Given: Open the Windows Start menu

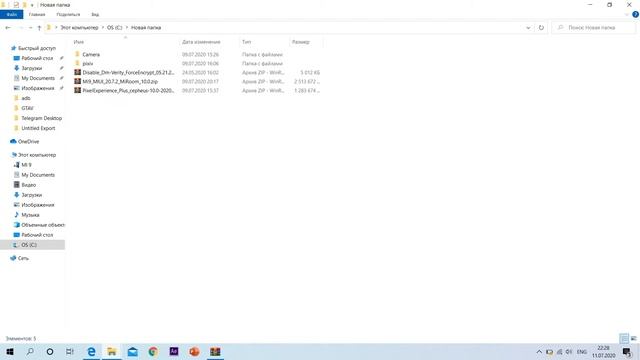Looking at the screenshot, I should tap(10, 351).
